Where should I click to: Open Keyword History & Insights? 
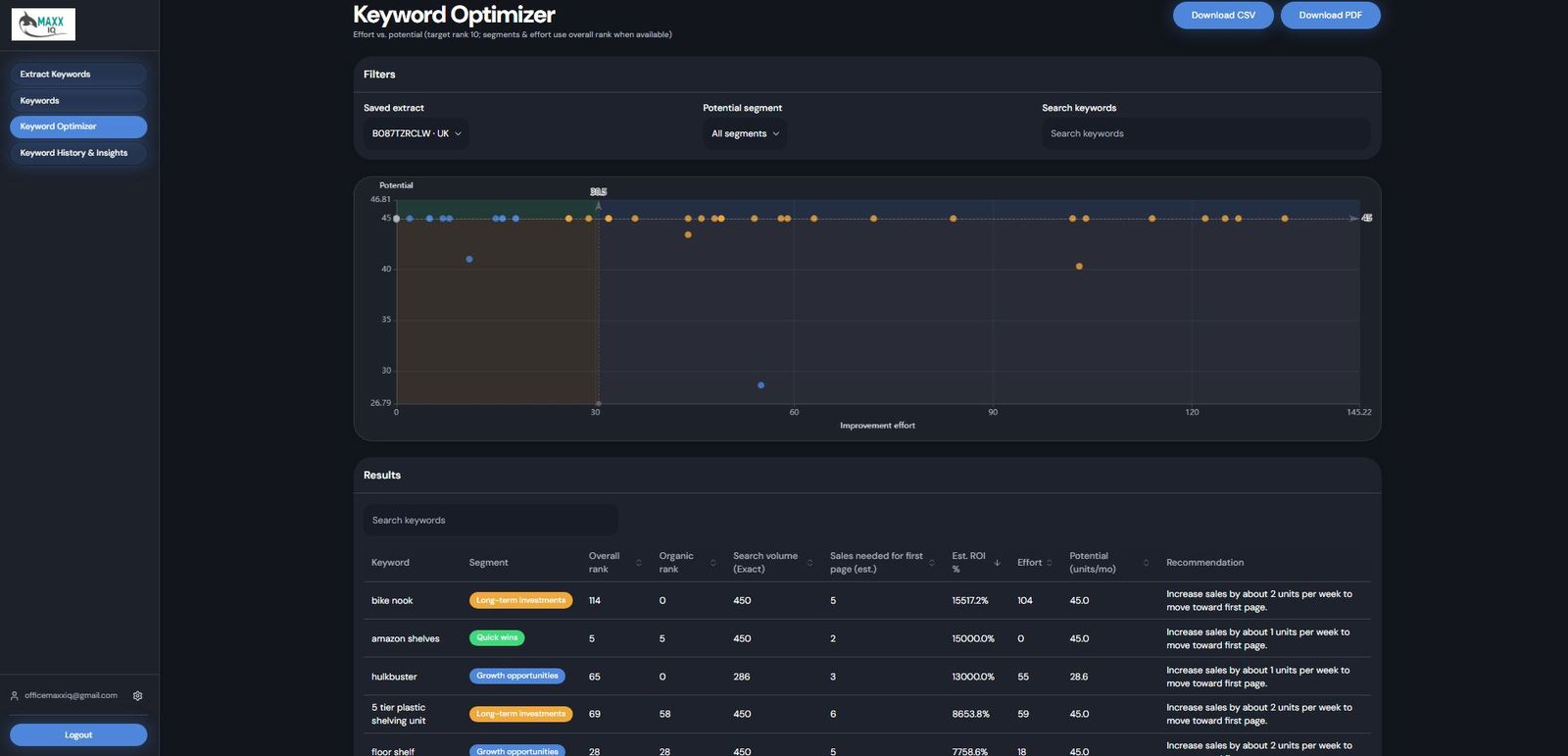78,153
